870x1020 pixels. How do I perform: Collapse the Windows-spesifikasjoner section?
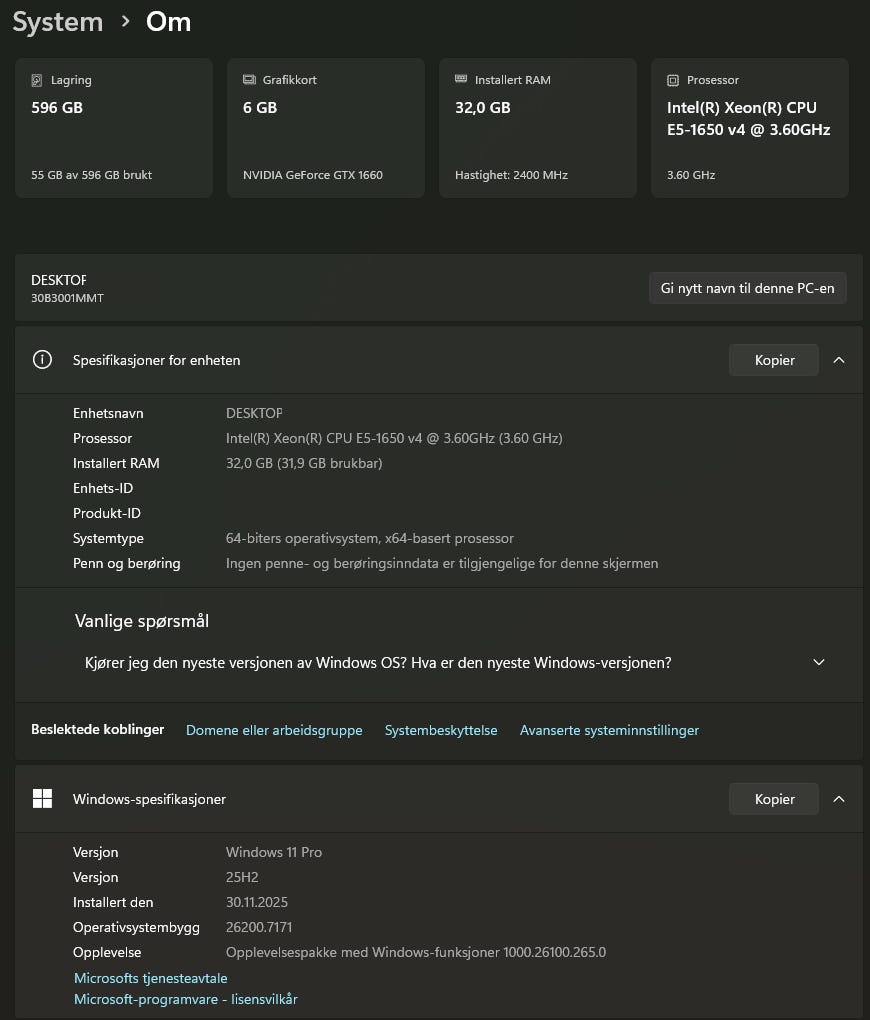(839, 799)
